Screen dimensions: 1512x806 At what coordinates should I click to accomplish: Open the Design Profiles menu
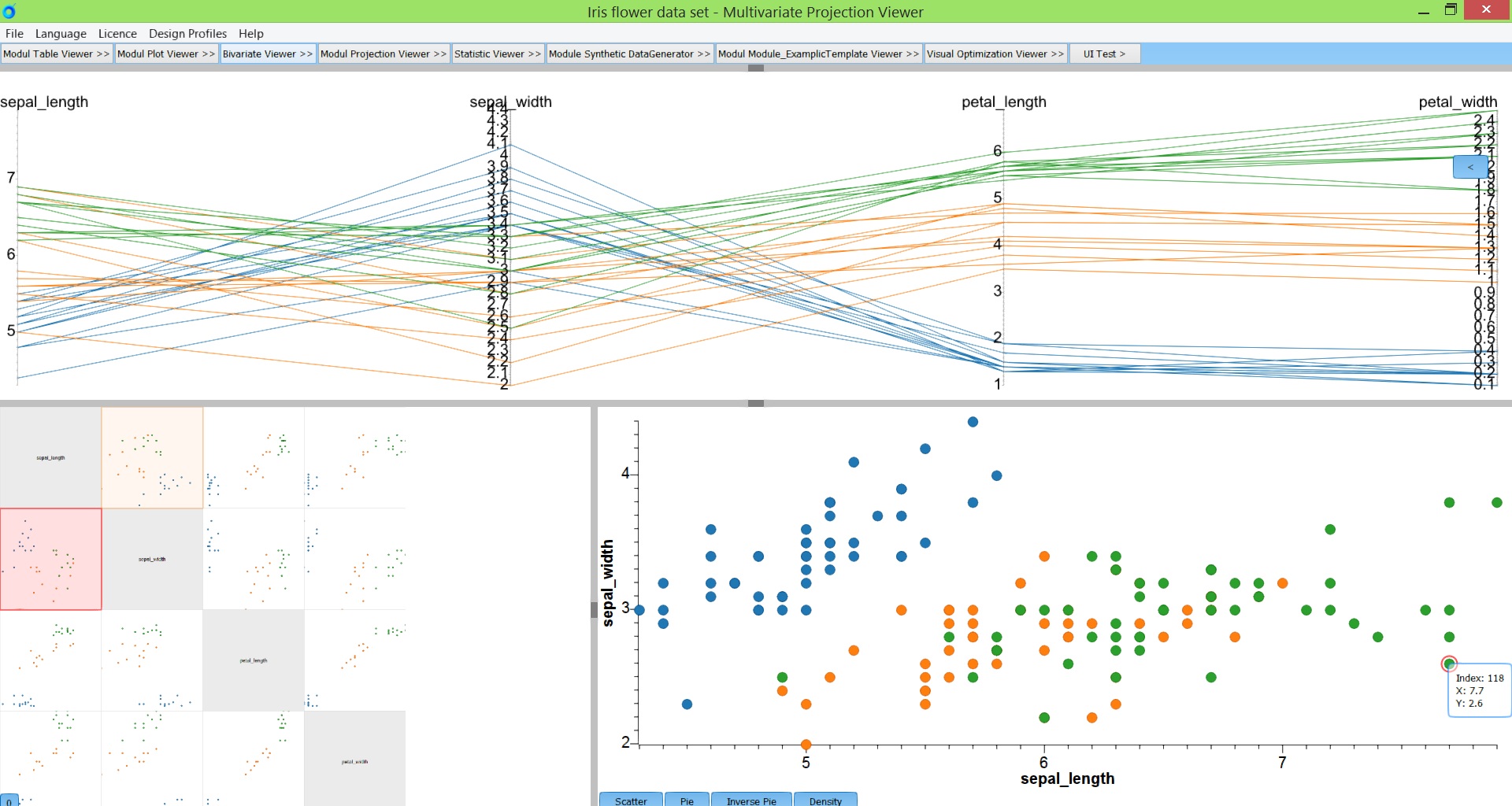pyautogui.click(x=187, y=33)
